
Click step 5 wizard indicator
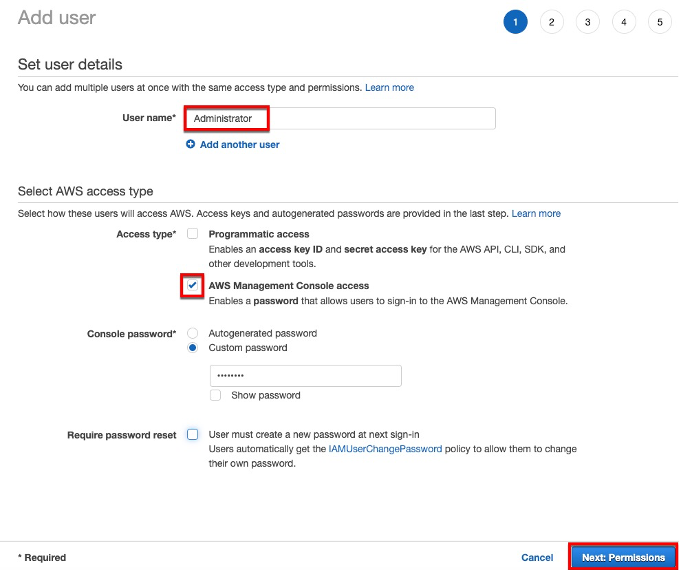[x=659, y=22]
